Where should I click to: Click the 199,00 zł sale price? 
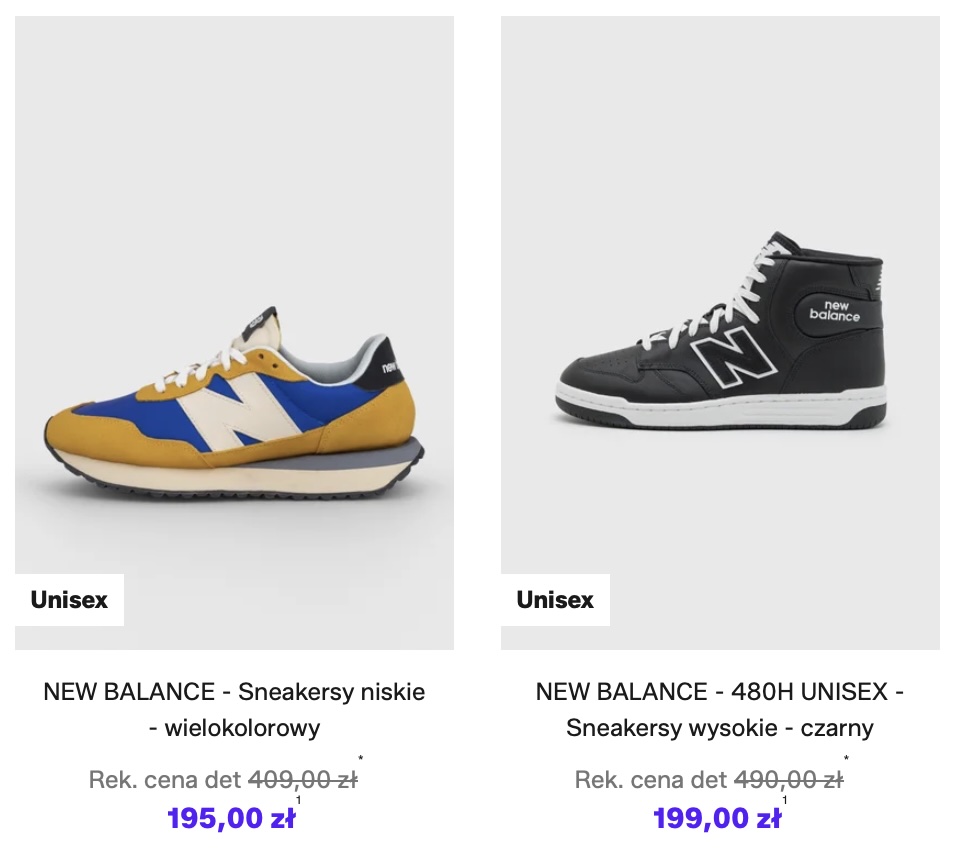point(717,818)
